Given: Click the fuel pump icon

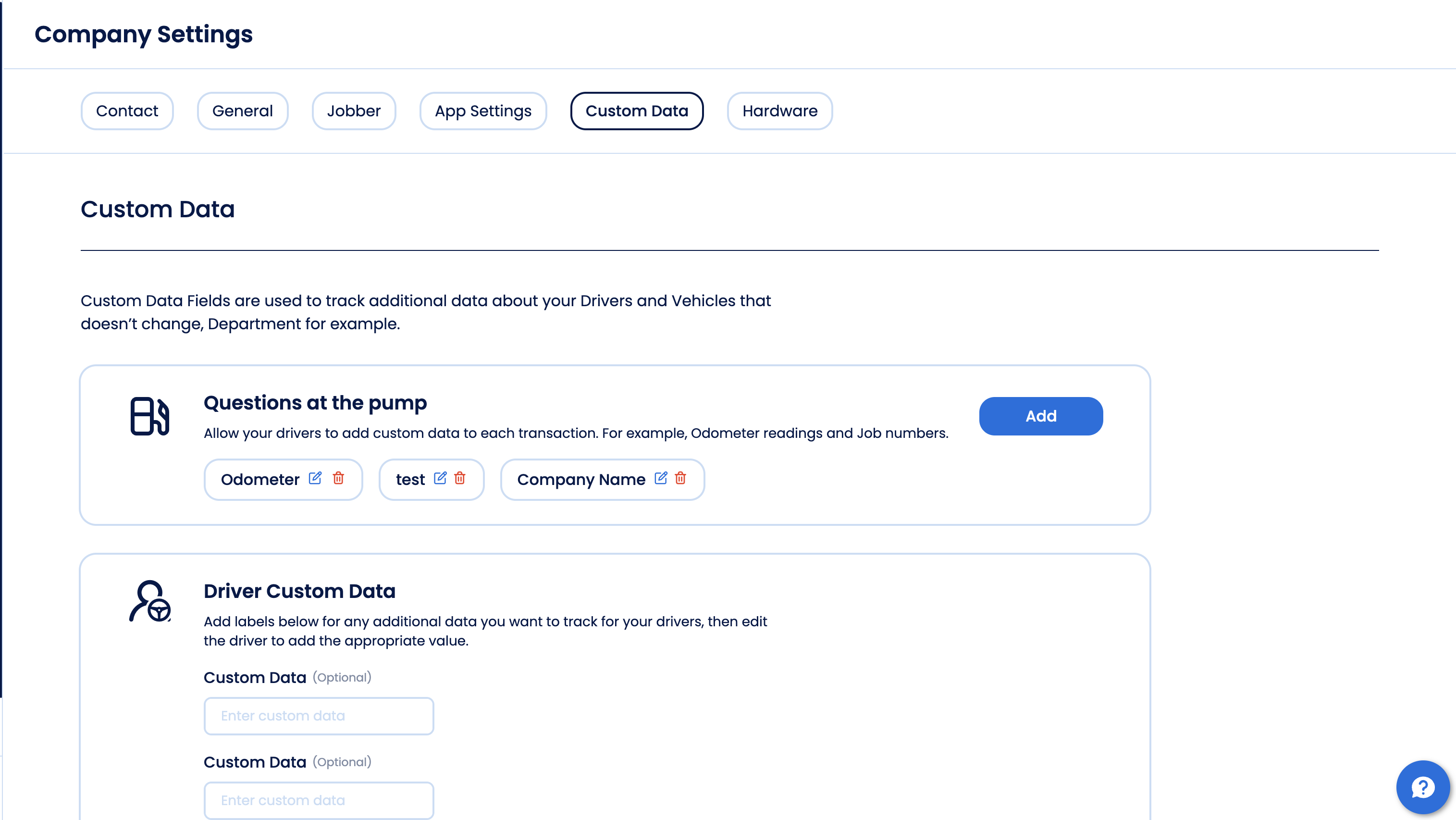Looking at the screenshot, I should coord(149,416).
